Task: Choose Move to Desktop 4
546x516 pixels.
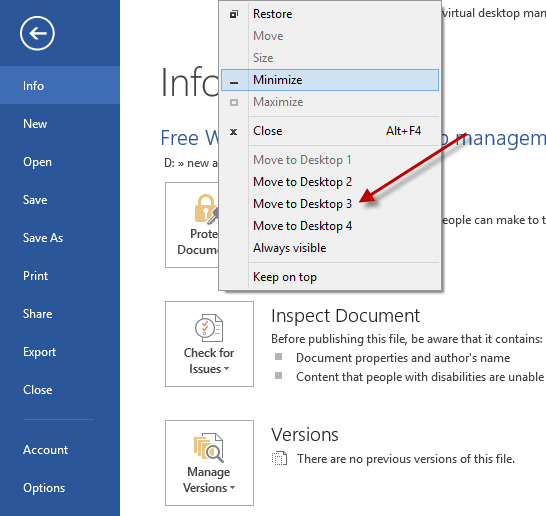Action: pos(302,226)
